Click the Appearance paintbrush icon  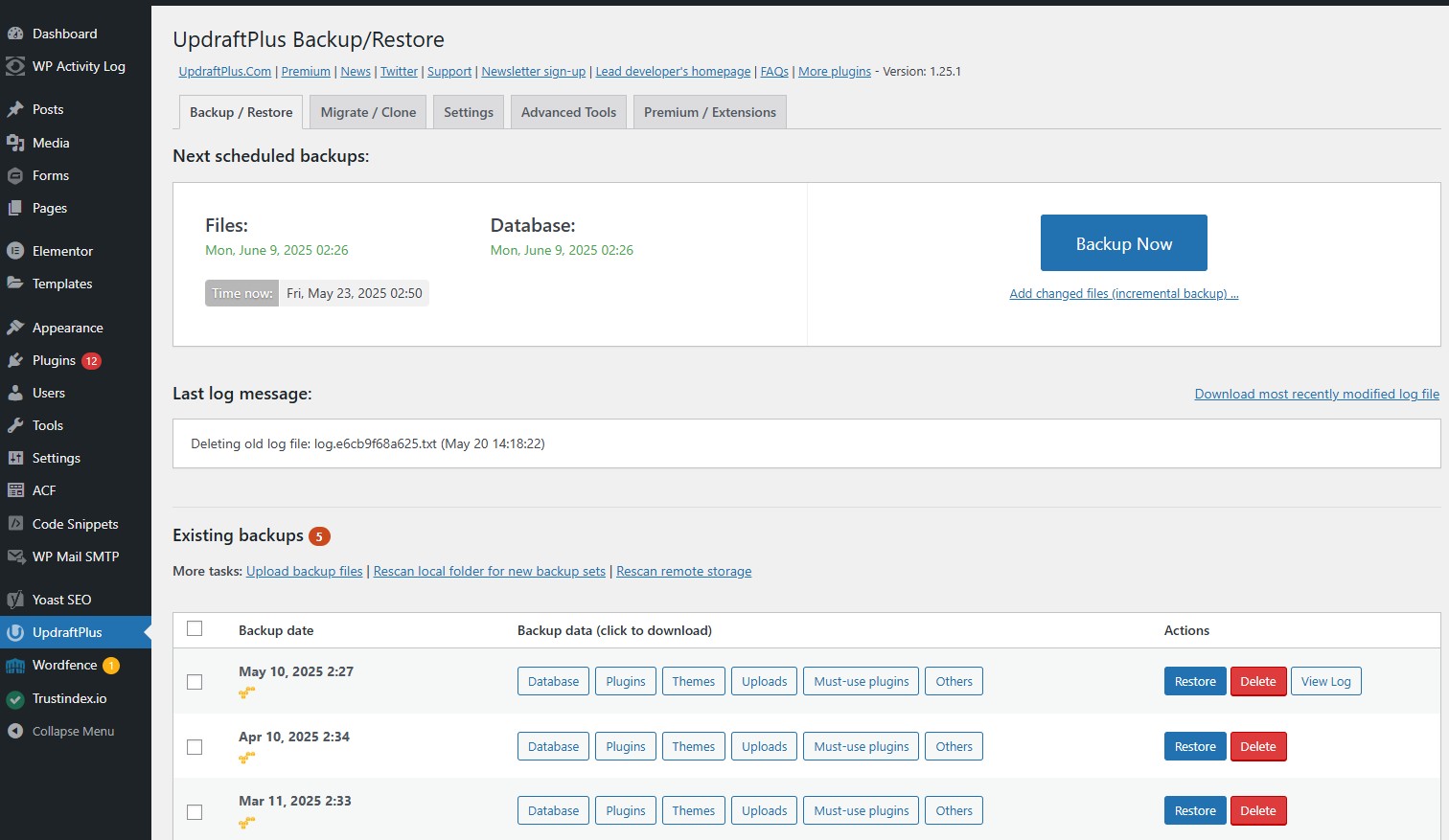point(15,328)
